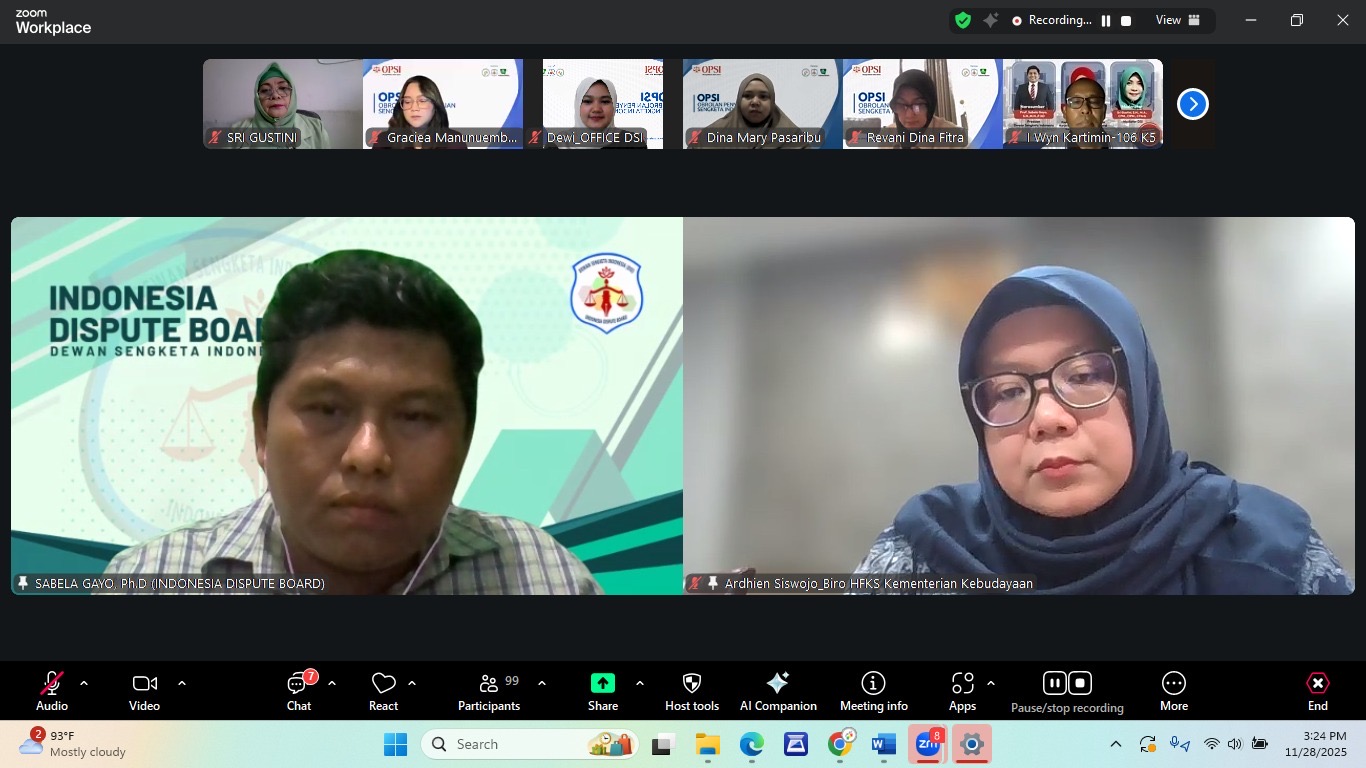This screenshot has height=768, width=1366.
Task: Open Meeting info
Action: pyautogui.click(x=873, y=691)
